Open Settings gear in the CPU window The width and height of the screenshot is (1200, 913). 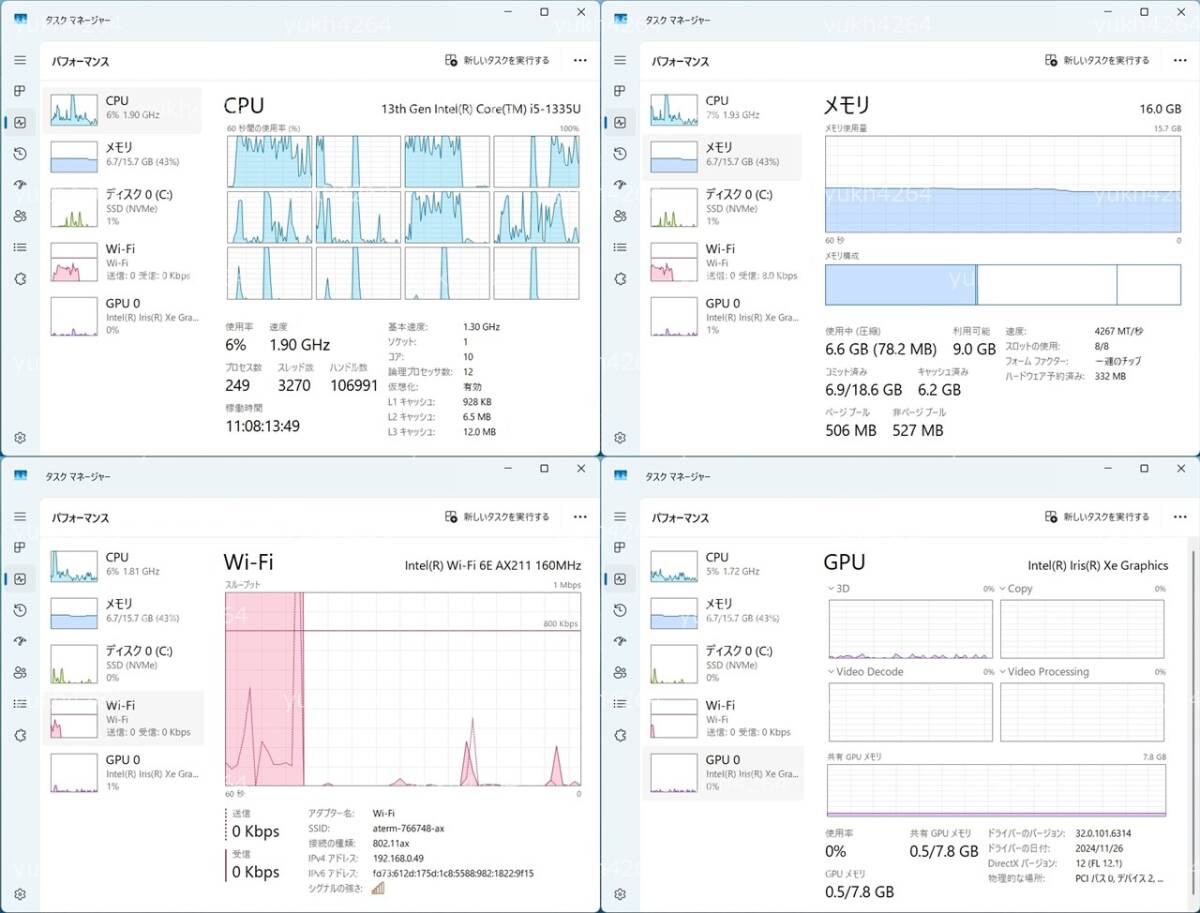(x=19, y=438)
